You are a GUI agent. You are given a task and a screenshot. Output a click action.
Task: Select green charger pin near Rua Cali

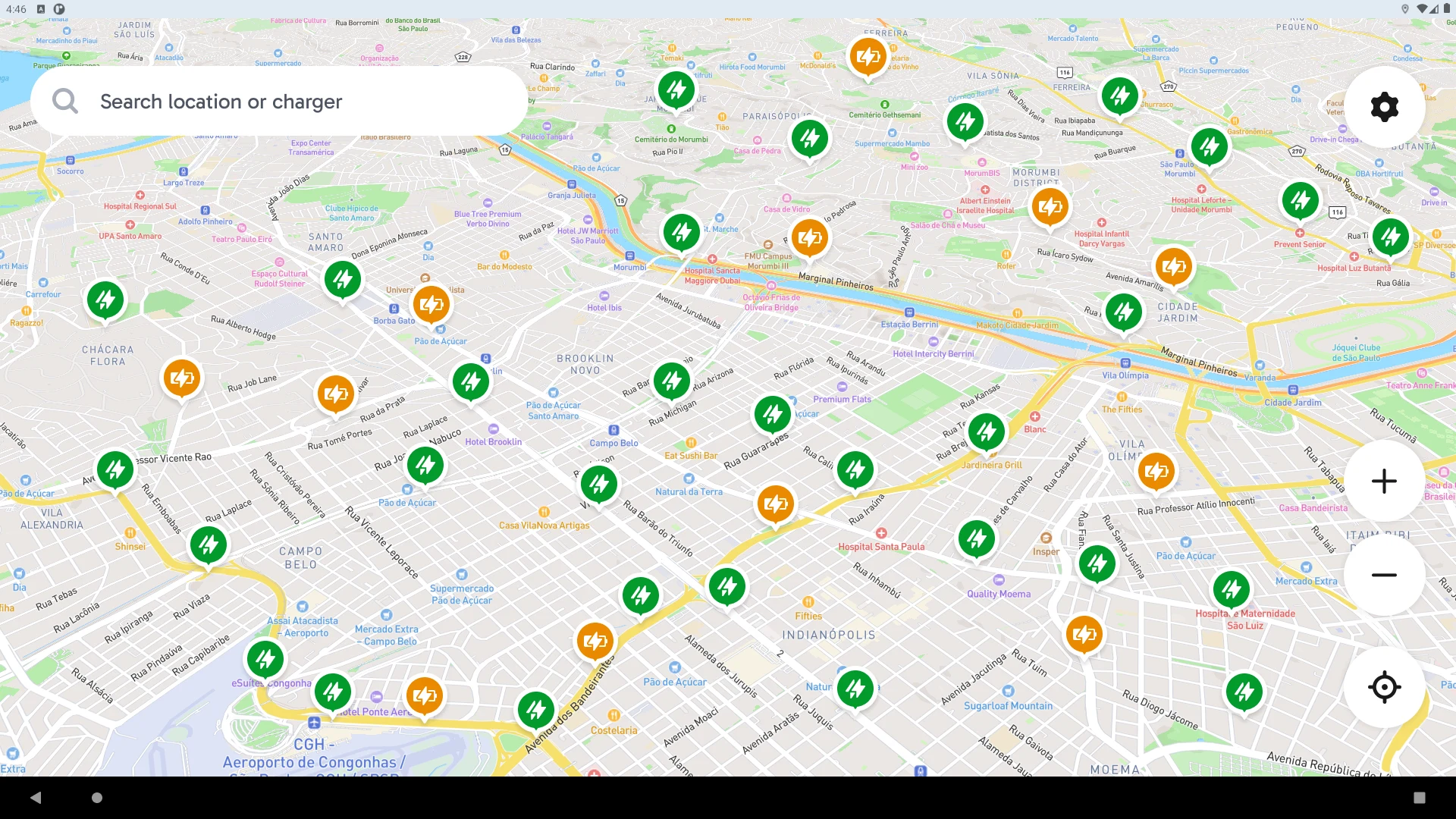pyautogui.click(x=855, y=471)
